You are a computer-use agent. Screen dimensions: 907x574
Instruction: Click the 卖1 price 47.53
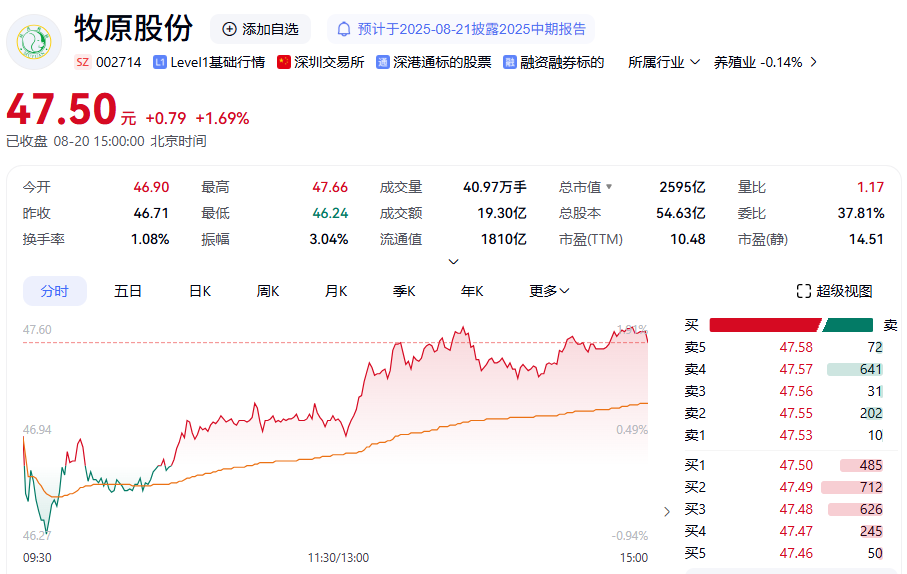[x=796, y=435]
